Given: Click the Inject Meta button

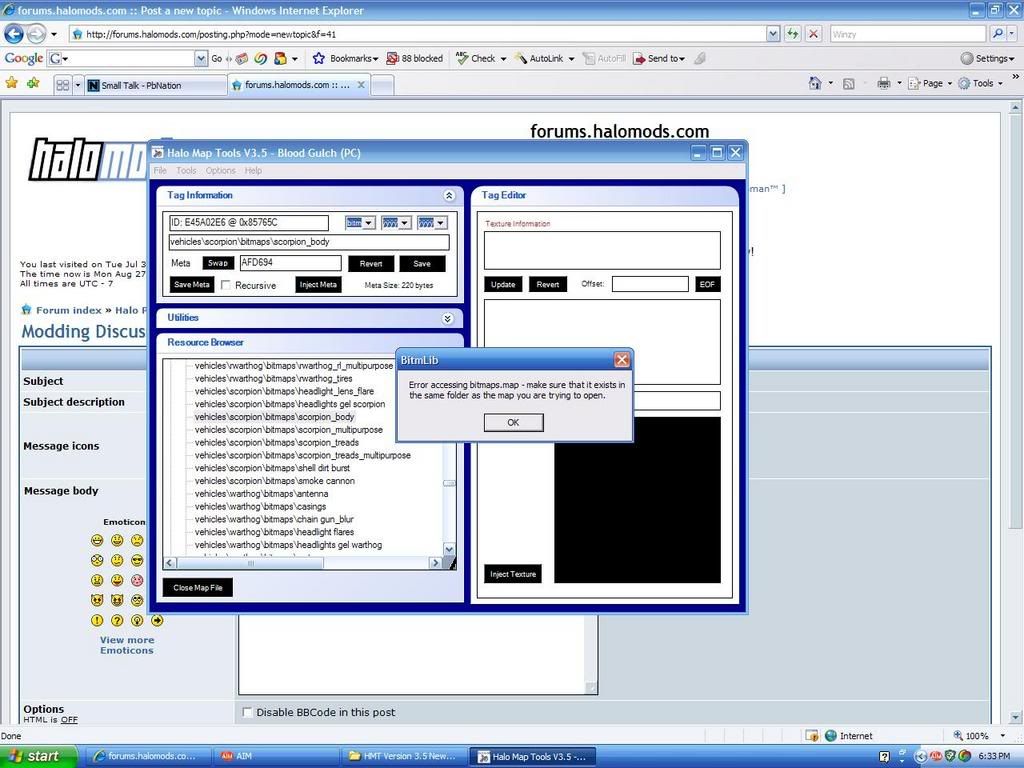Looking at the screenshot, I should pos(318,285).
